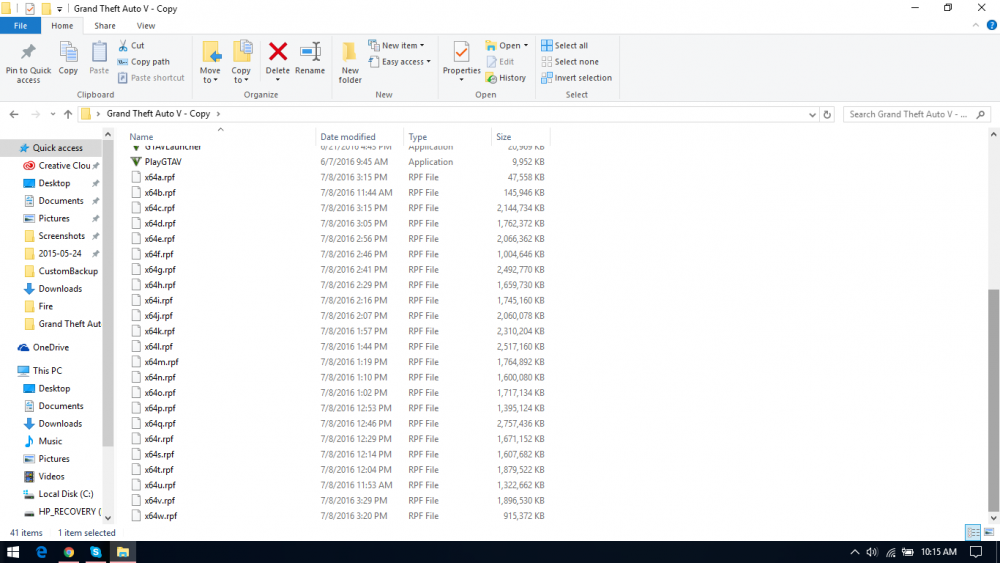Open the Open button dropdown arrow
Image resolution: width=1000 pixels, height=563 pixels.
coord(526,45)
